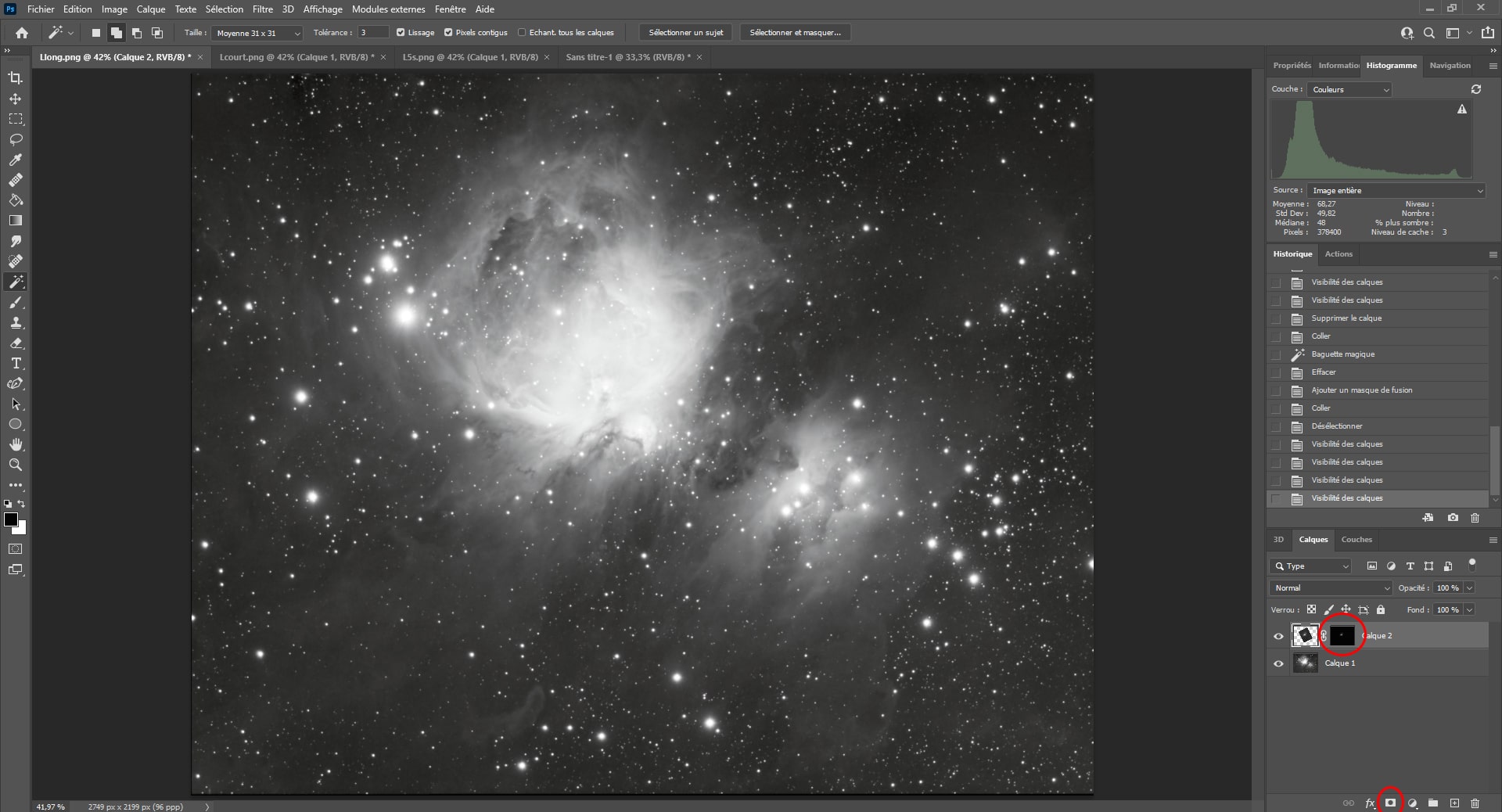Select the Lasso tool
Screen dimensions: 1502x812
pyautogui.click(x=16, y=139)
